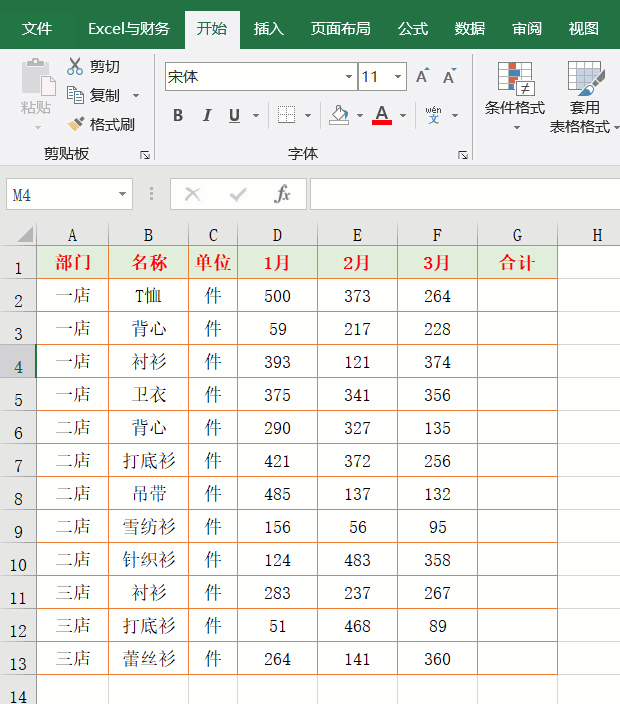
Task: Select row 4 header
Action: (x=18, y=361)
